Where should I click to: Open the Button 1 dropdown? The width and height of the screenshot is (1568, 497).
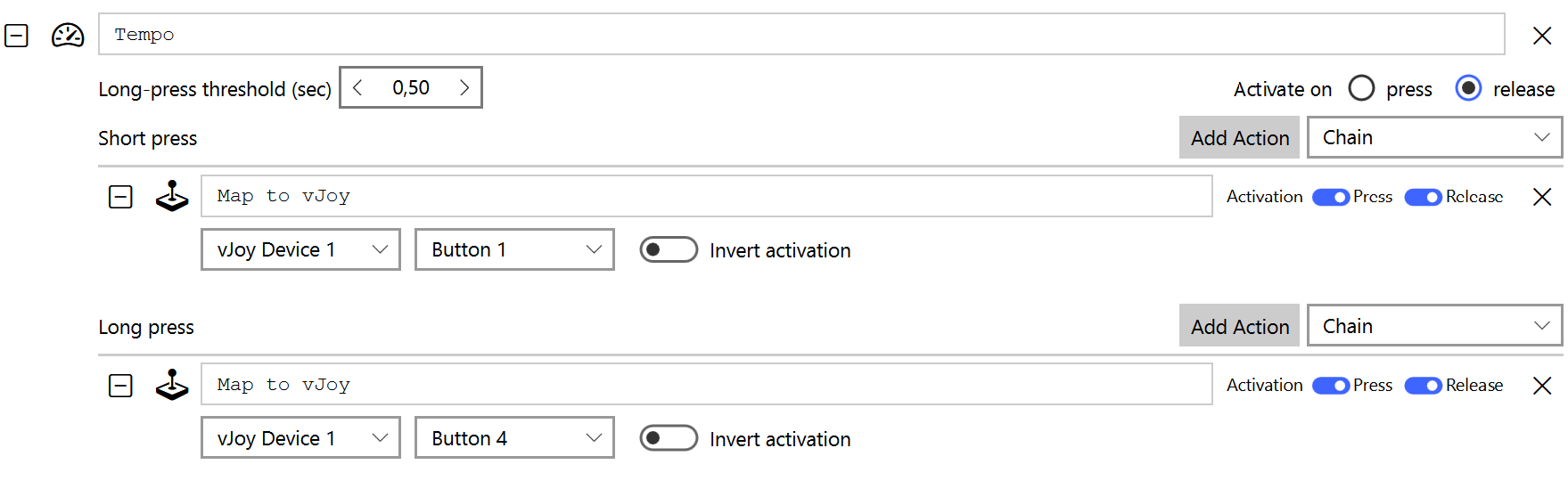click(514, 250)
